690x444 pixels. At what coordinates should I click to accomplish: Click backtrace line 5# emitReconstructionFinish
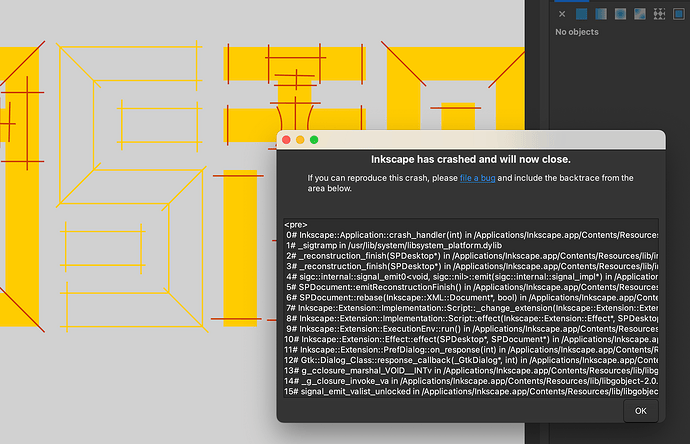point(471,287)
